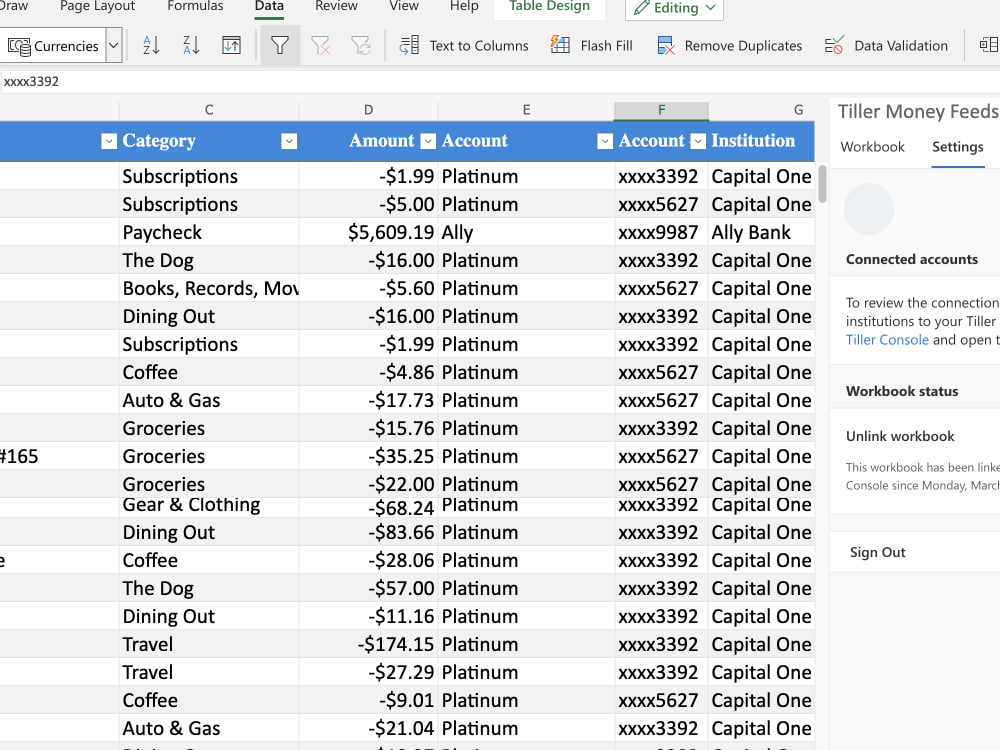Click the partially visible rightmost ribbon icon
The width and height of the screenshot is (1000, 750).
click(989, 45)
